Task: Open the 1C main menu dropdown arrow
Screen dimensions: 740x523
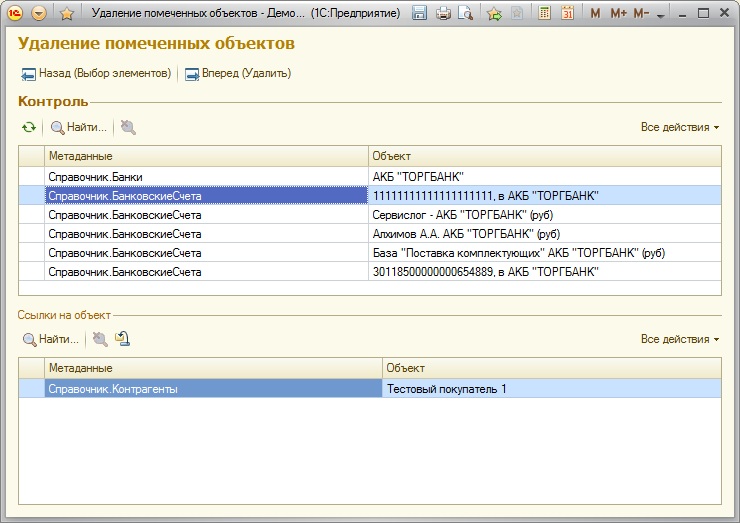Action: [x=39, y=13]
